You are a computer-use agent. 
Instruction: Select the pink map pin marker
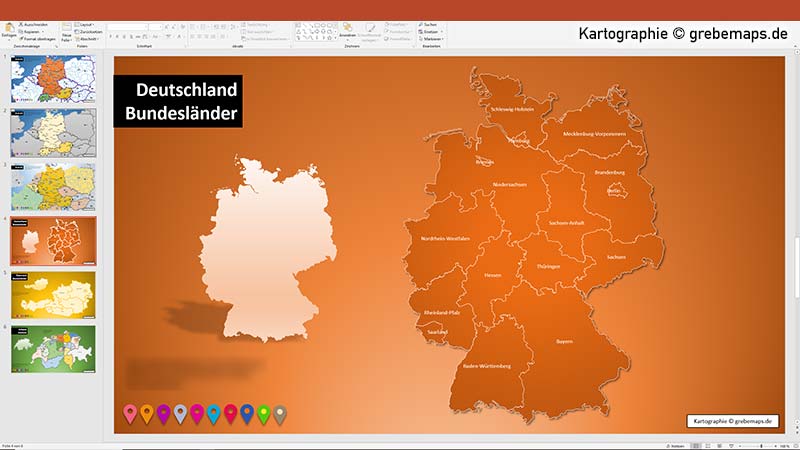click(x=130, y=414)
